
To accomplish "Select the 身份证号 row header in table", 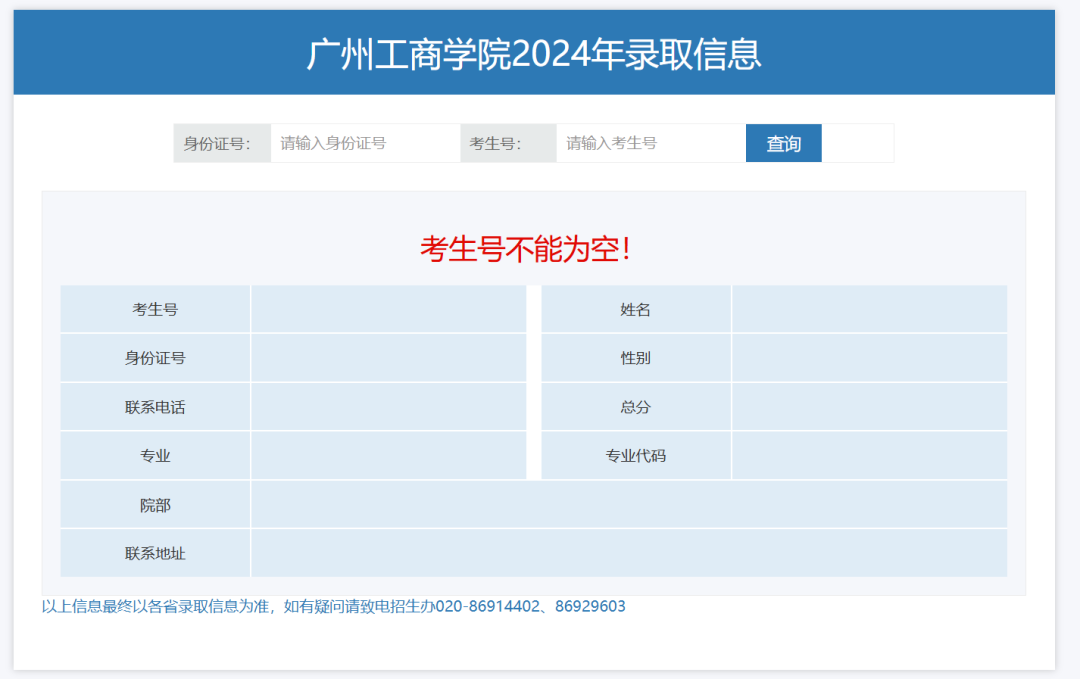I will coord(154,357).
